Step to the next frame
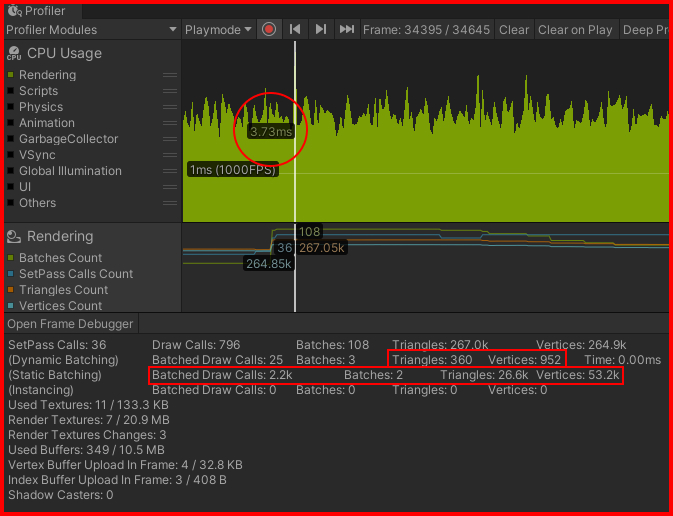This screenshot has height=516, width=673. (x=320, y=29)
